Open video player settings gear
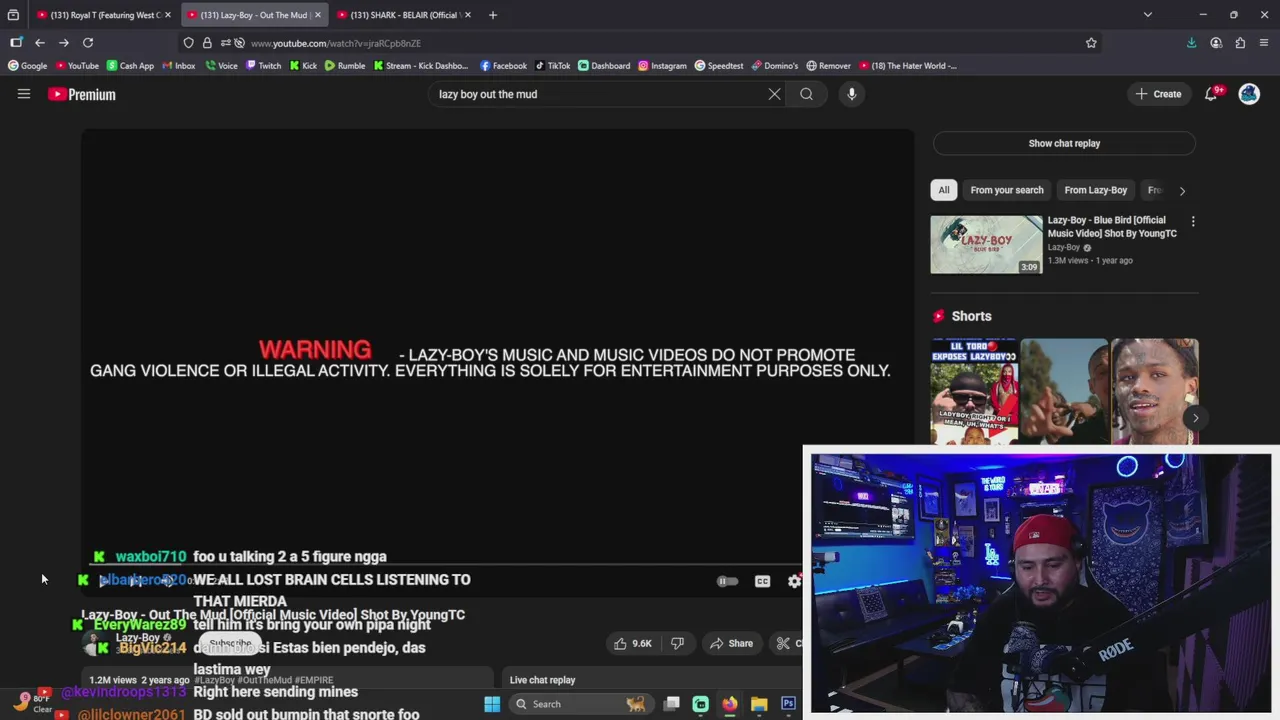Image resolution: width=1280 pixels, height=720 pixels. click(794, 581)
